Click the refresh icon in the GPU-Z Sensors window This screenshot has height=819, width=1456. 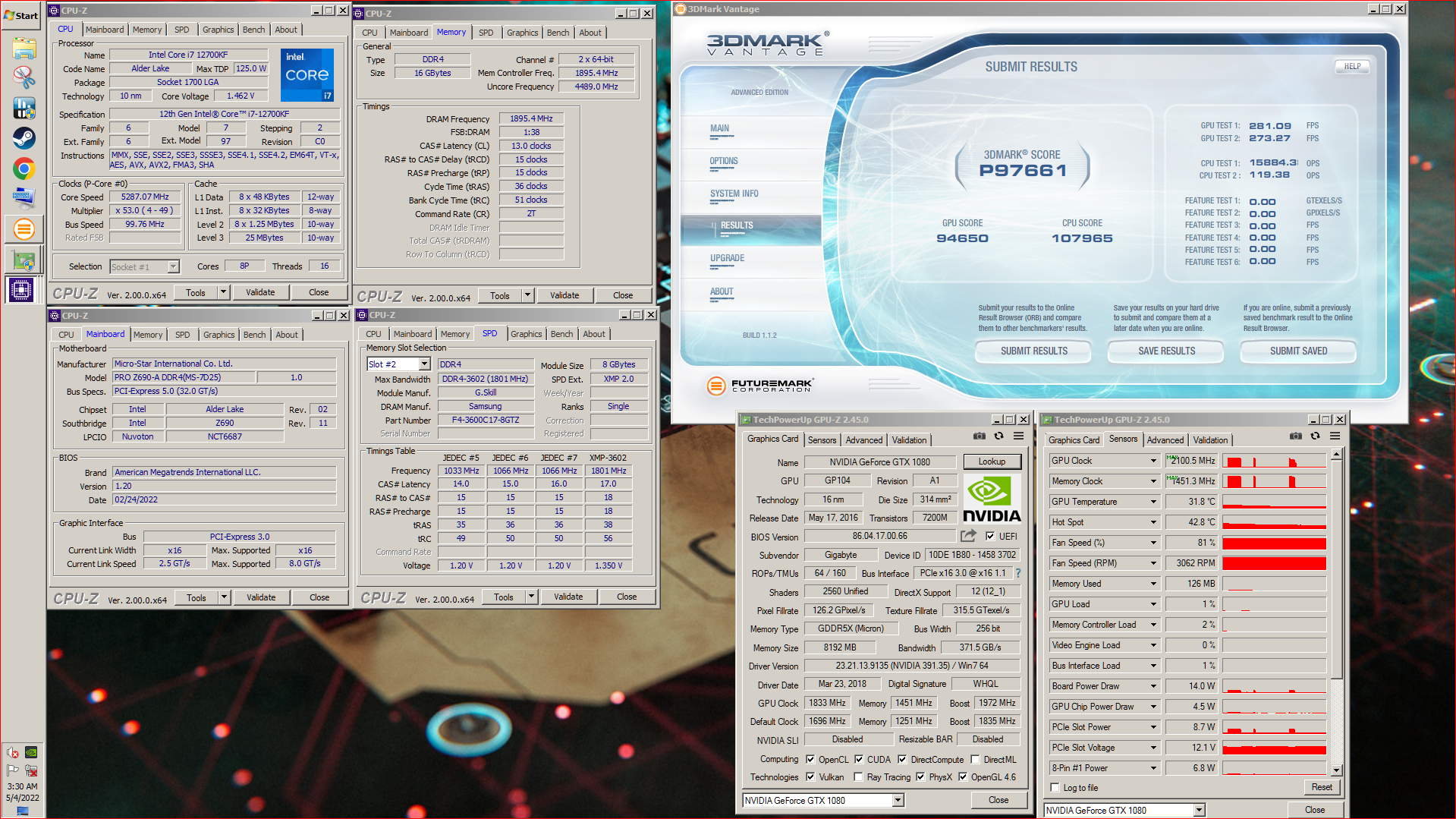tap(1315, 436)
